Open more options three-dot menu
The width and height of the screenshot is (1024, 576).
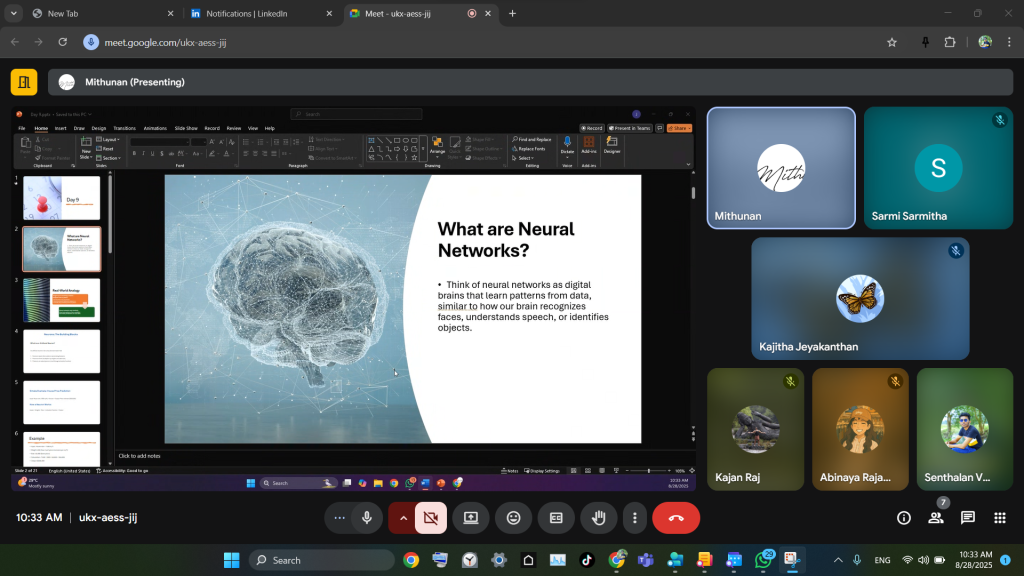tap(635, 518)
